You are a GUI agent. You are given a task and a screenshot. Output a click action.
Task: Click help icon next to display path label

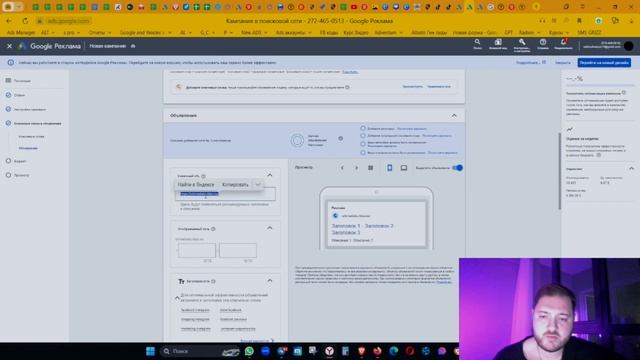tap(213, 229)
